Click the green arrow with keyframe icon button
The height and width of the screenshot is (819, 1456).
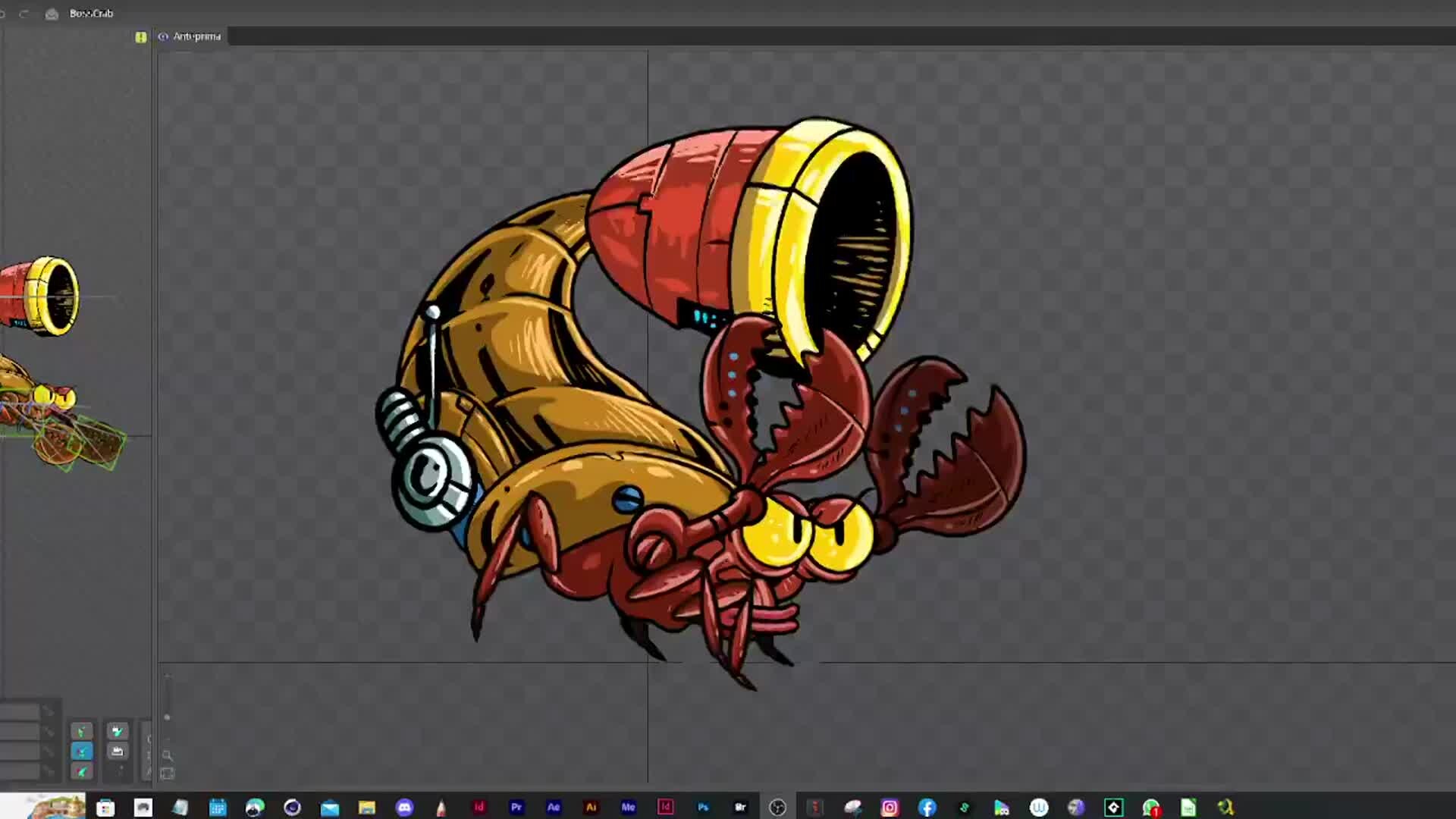[117, 731]
